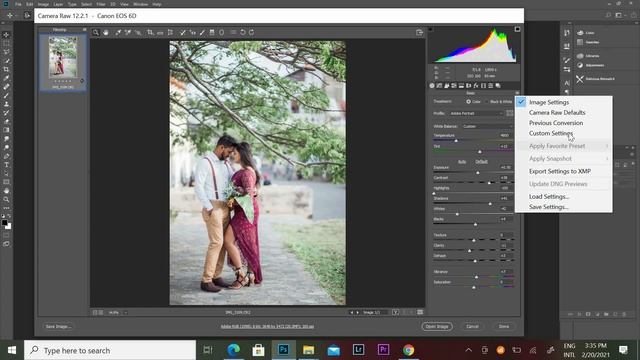
Task: Select the Radial Filter tool
Action: point(222,33)
